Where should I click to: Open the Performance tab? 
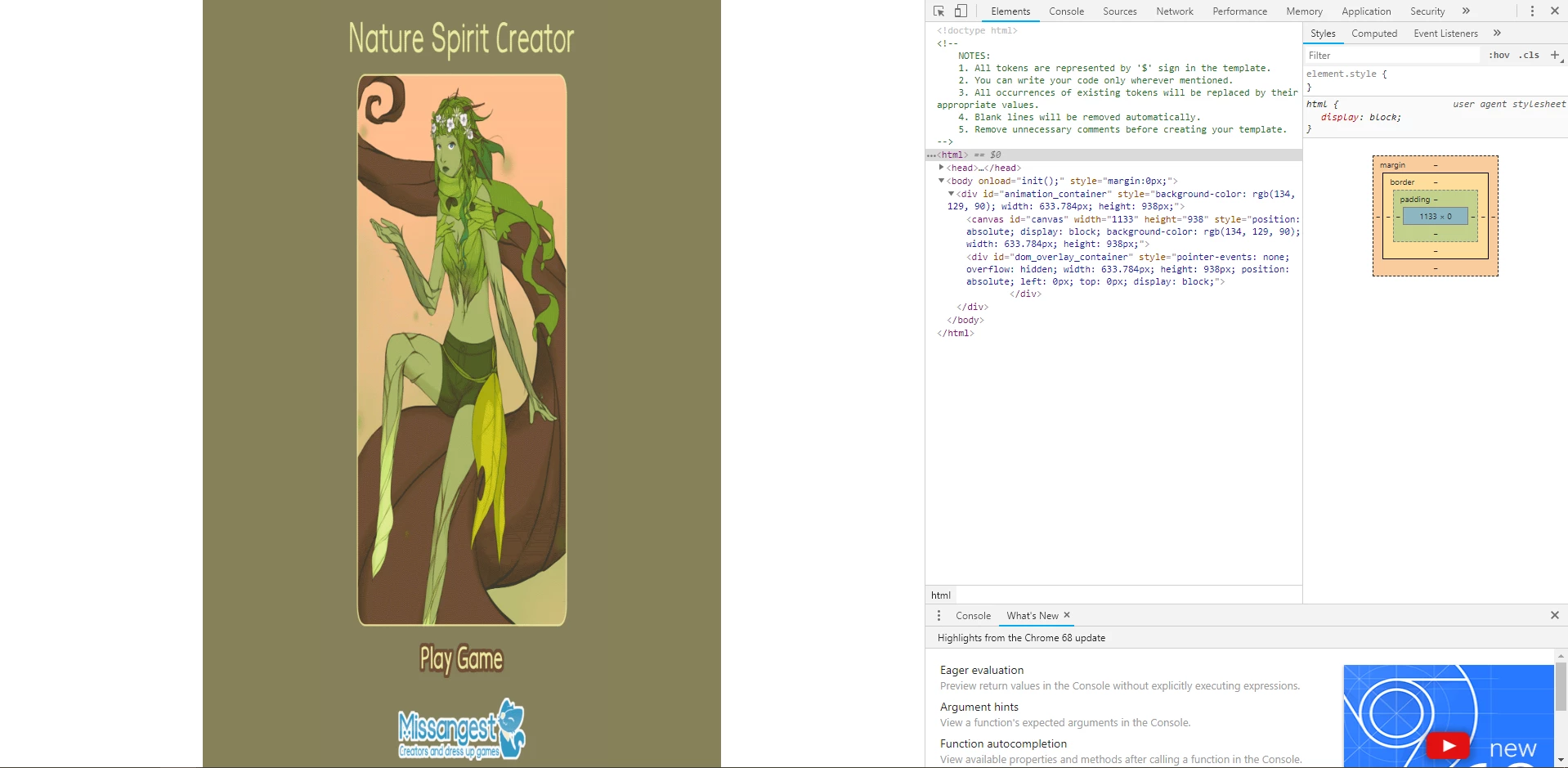pos(1240,11)
